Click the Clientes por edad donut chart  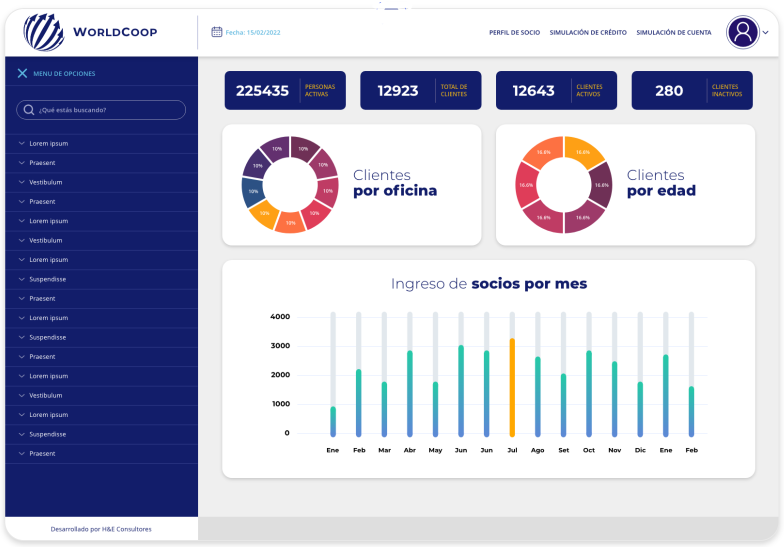564,184
